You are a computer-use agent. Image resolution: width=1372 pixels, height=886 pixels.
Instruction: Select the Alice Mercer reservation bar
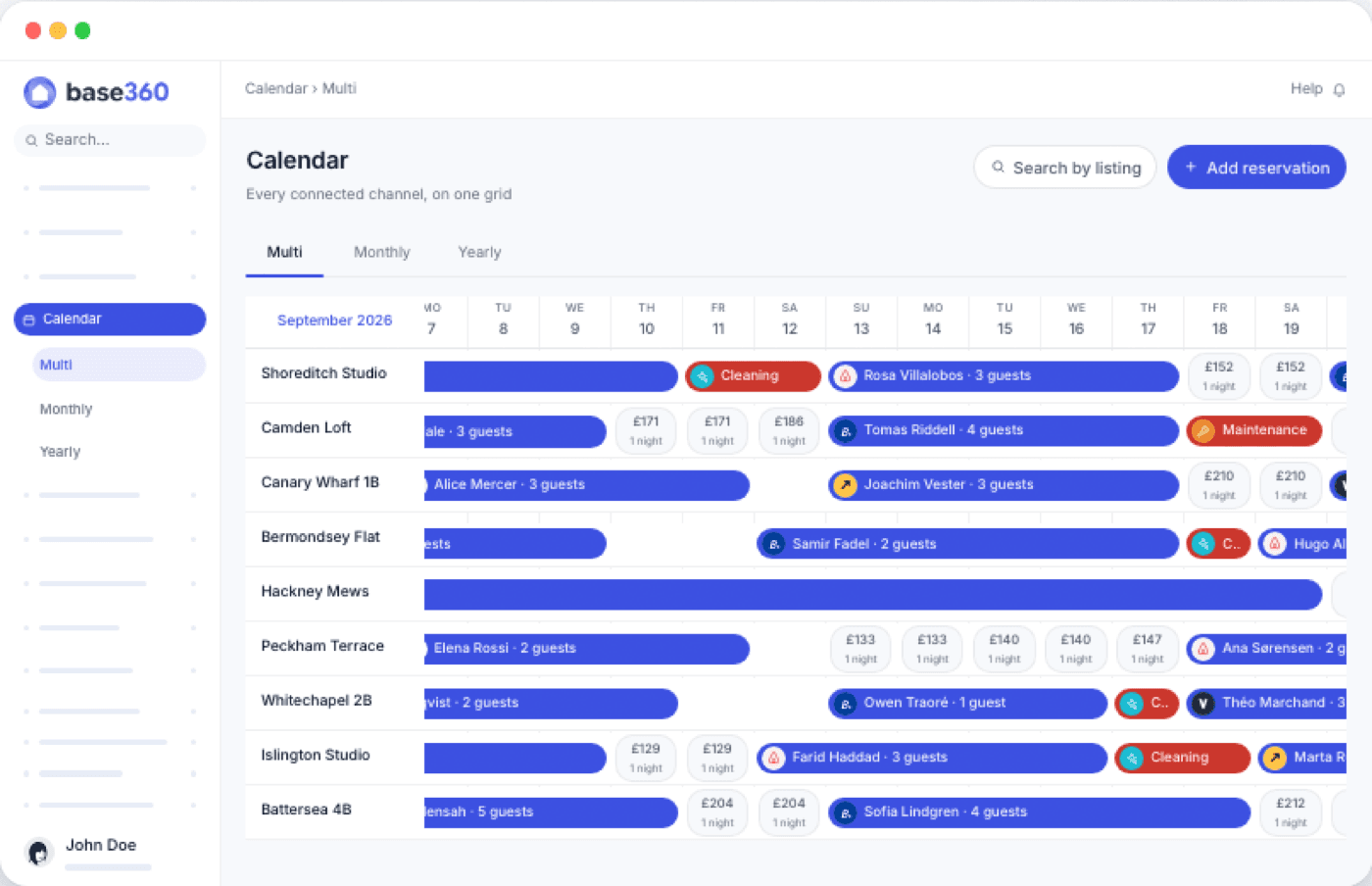587,485
